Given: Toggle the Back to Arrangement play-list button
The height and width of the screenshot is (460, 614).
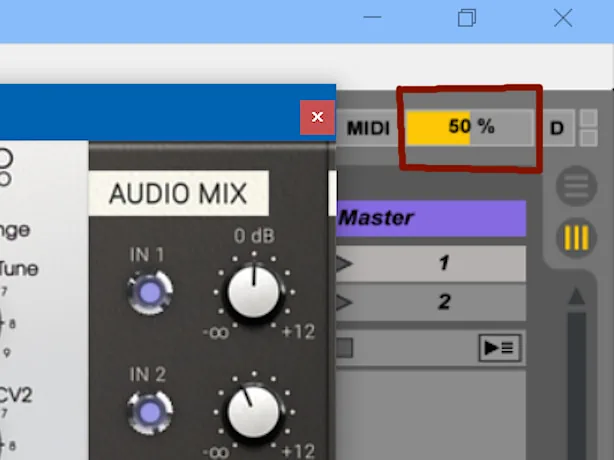Looking at the screenshot, I should pyautogui.click(x=500, y=347).
